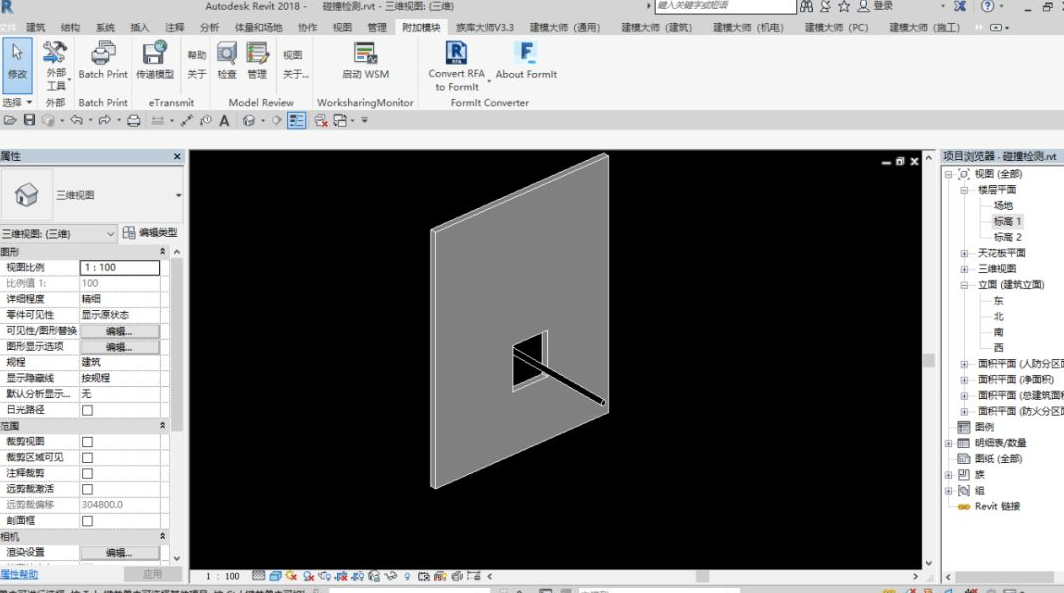Save the project with the floppy icon
The width and height of the screenshot is (1064, 593).
pos(29,120)
